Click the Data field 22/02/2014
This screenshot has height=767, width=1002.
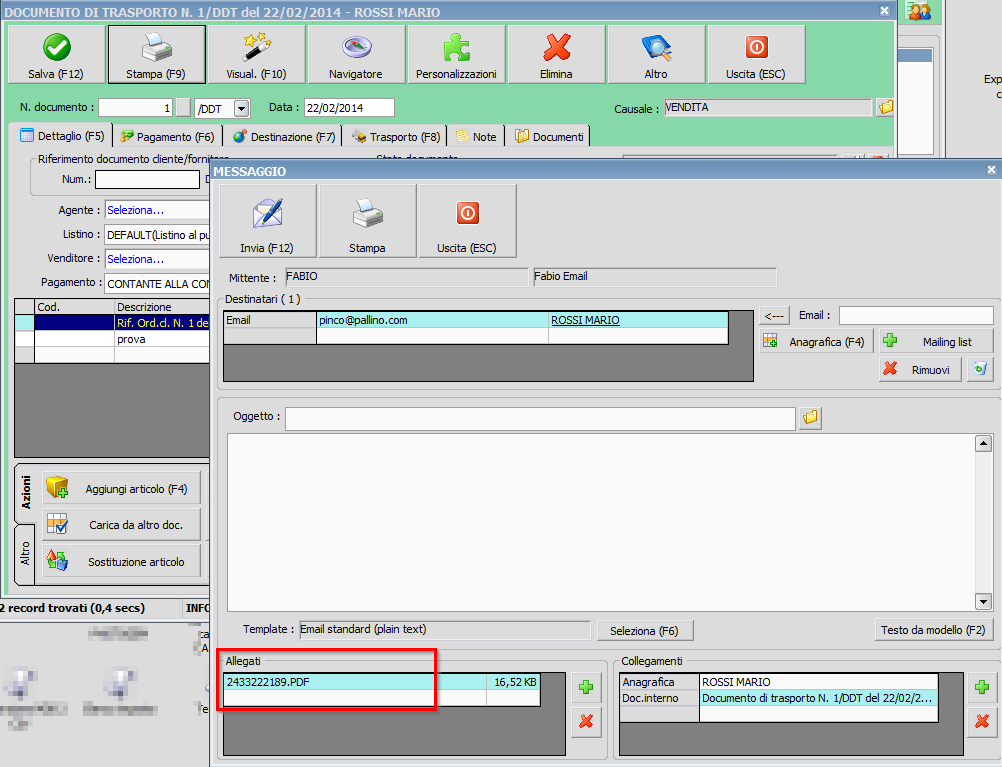point(349,108)
